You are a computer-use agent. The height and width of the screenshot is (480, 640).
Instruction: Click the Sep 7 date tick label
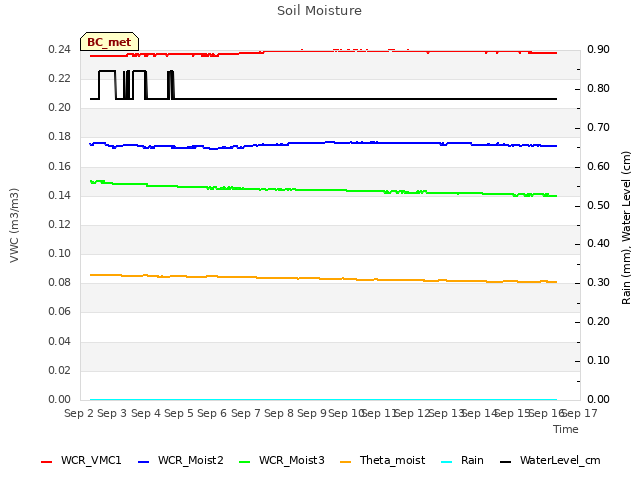click(x=246, y=413)
